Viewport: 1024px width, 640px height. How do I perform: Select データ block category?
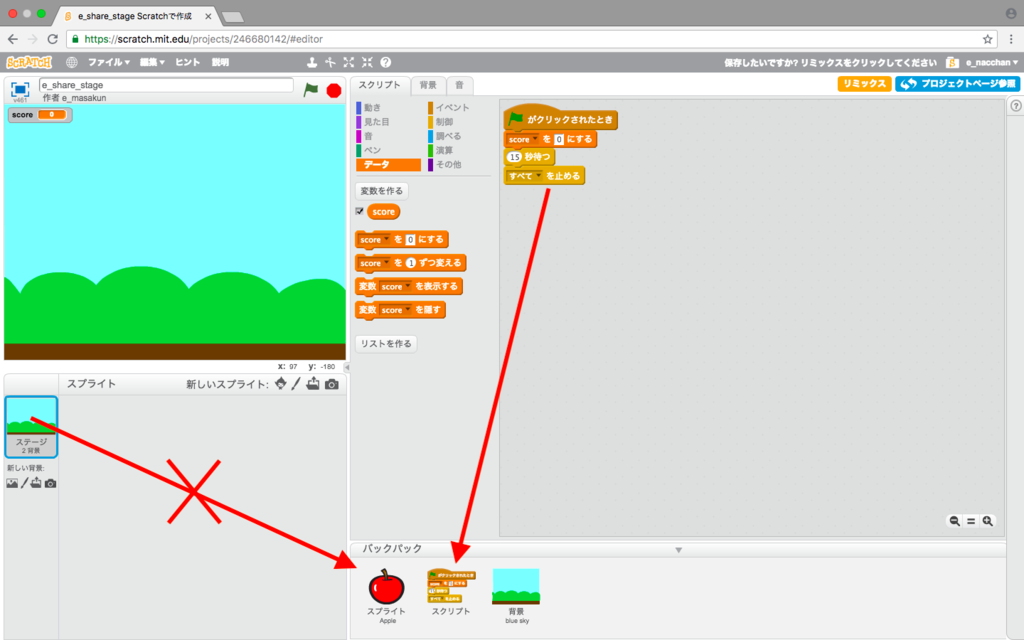click(x=388, y=165)
